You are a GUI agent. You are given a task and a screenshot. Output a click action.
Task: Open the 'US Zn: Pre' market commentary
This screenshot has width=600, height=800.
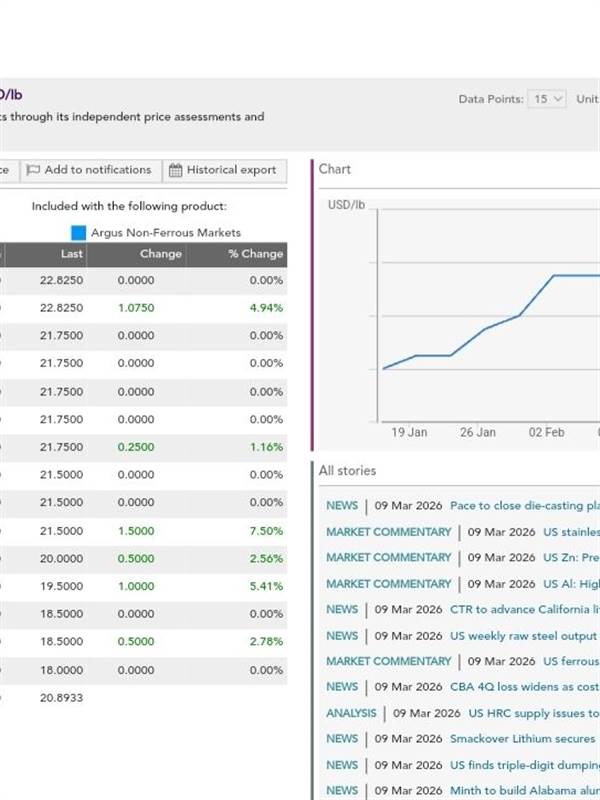[571, 558]
